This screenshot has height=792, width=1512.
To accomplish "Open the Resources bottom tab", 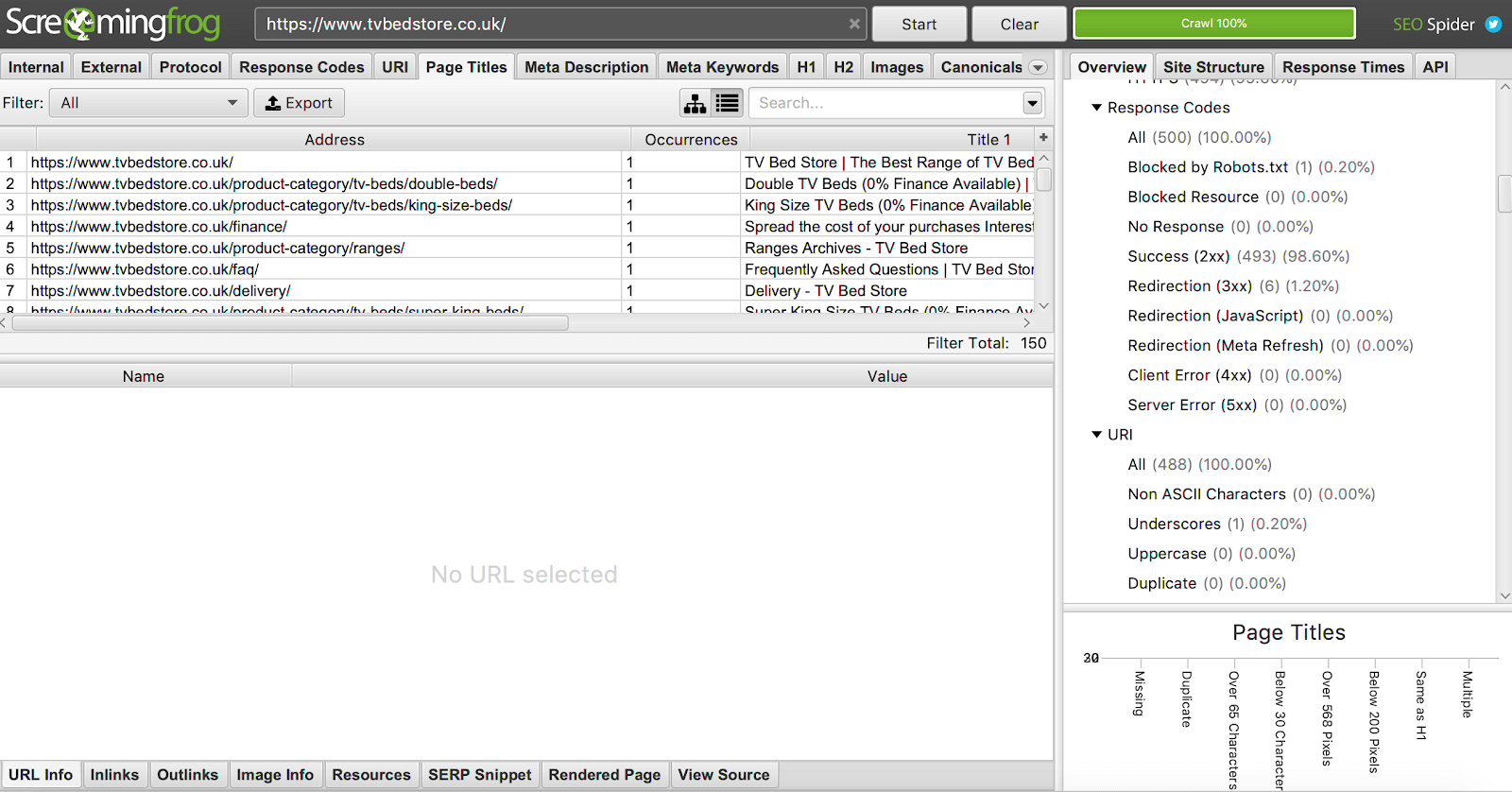I will [371, 775].
